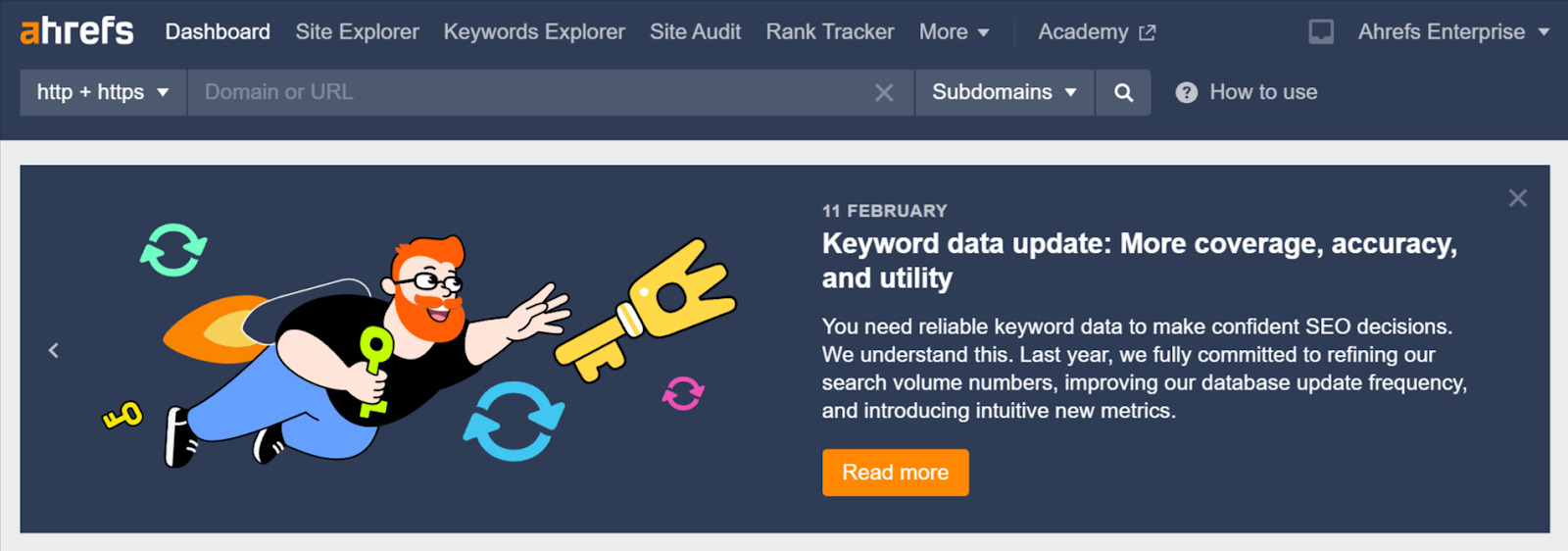
Task: Open the Site Audit tool
Action: coord(695,31)
